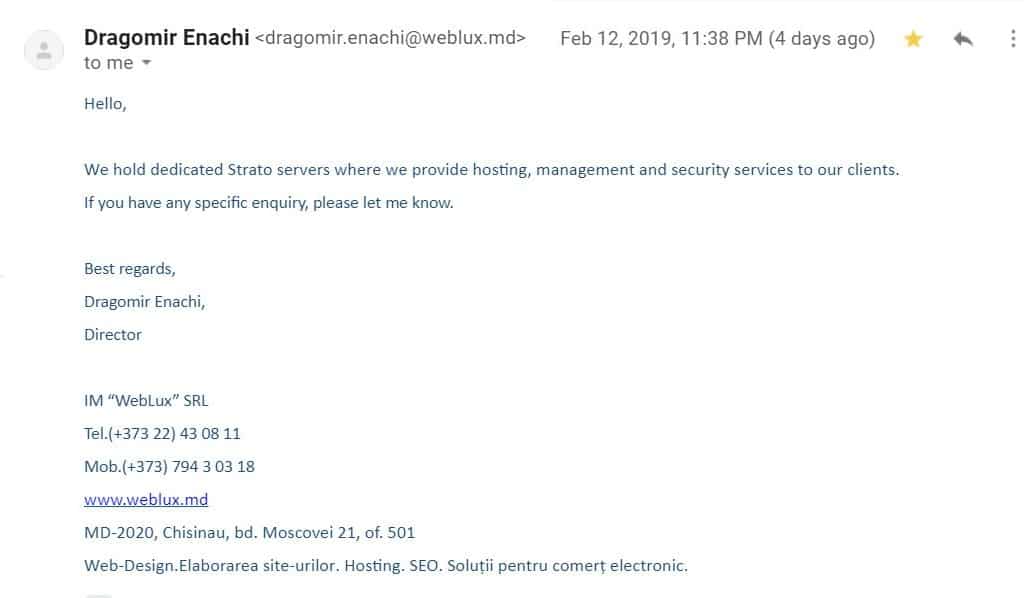Click the Feb 12, 2019 timestamp
The height and width of the screenshot is (598, 1033).
coord(717,38)
